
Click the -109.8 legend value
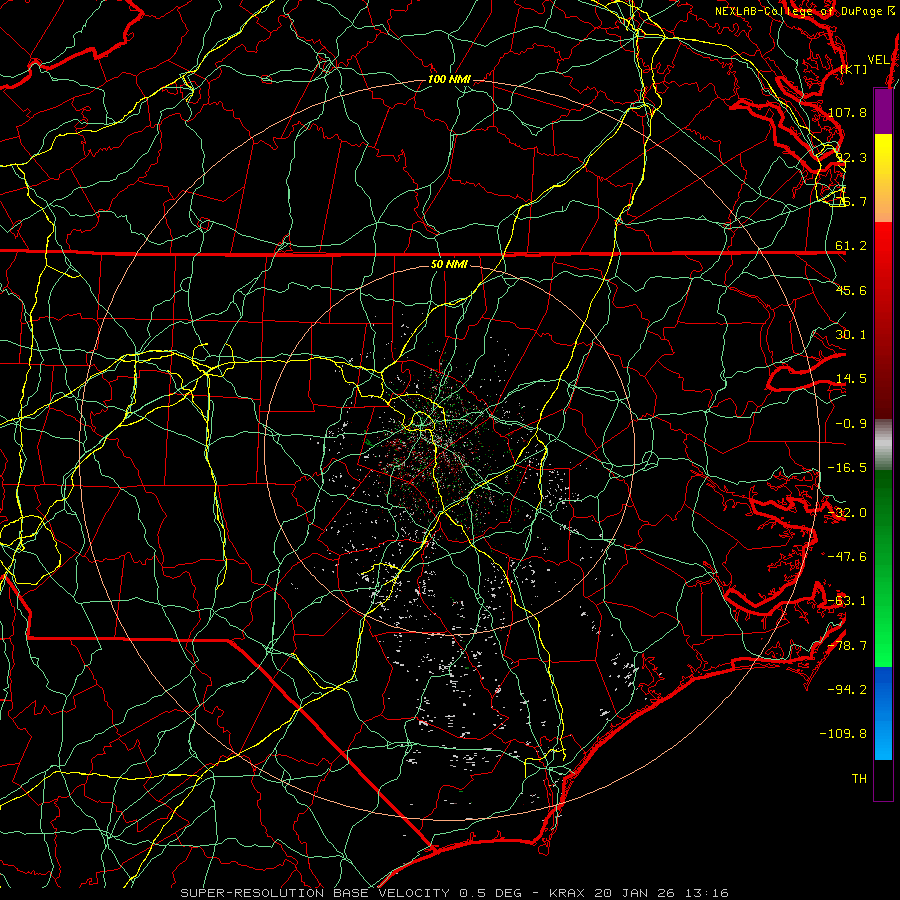(843, 734)
